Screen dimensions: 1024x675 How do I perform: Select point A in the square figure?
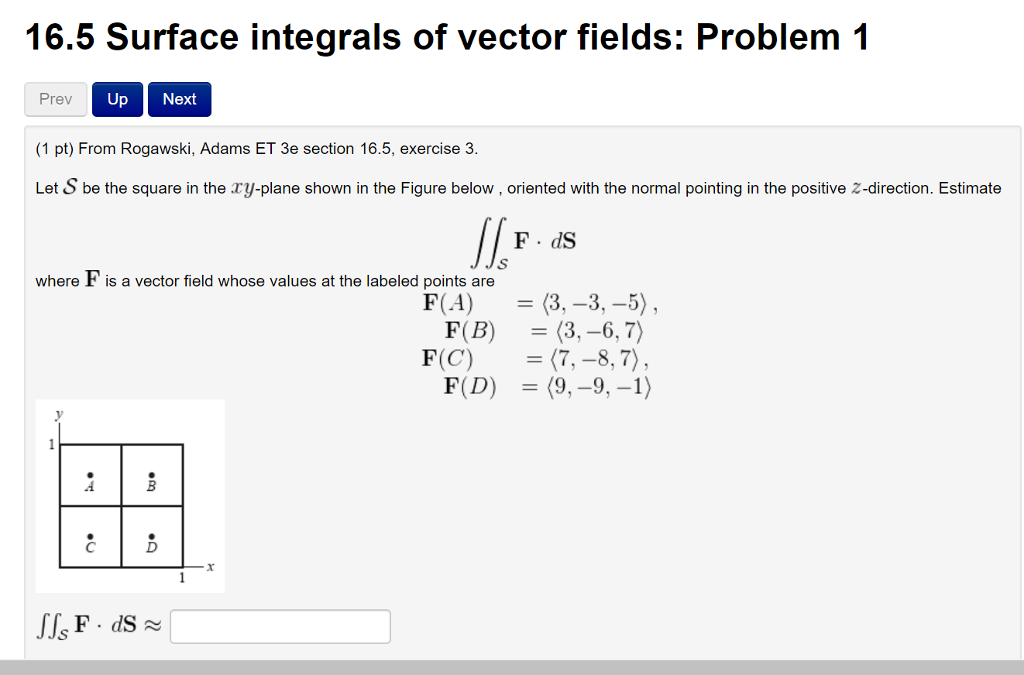pyautogui.click(x=89, y=478)
